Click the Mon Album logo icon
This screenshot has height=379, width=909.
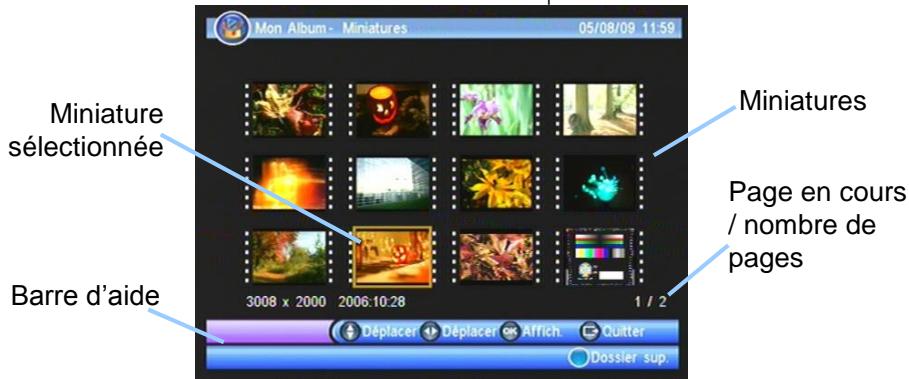coord(232,28)
